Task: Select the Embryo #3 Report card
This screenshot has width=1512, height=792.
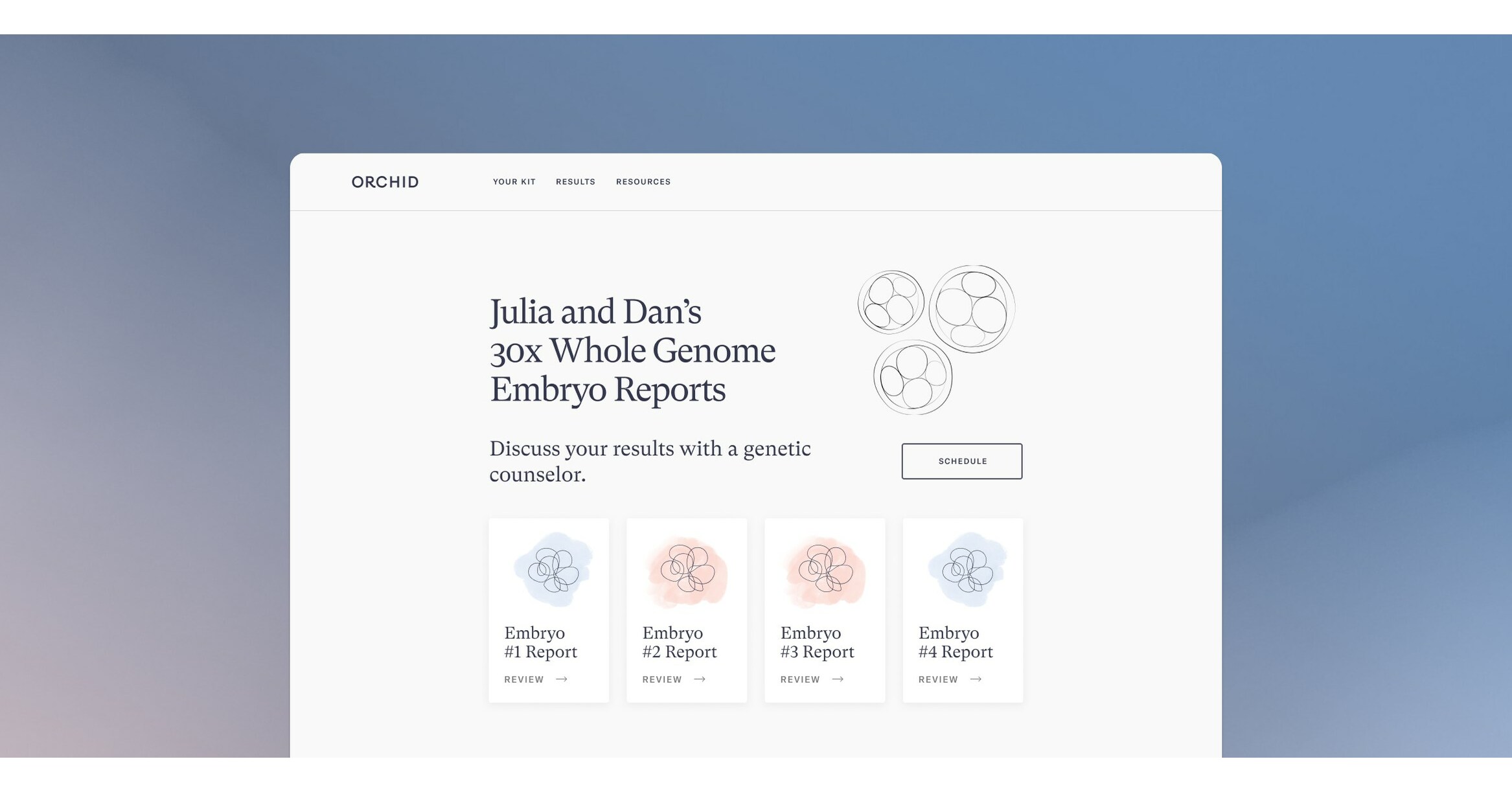Action: (825, 609)
